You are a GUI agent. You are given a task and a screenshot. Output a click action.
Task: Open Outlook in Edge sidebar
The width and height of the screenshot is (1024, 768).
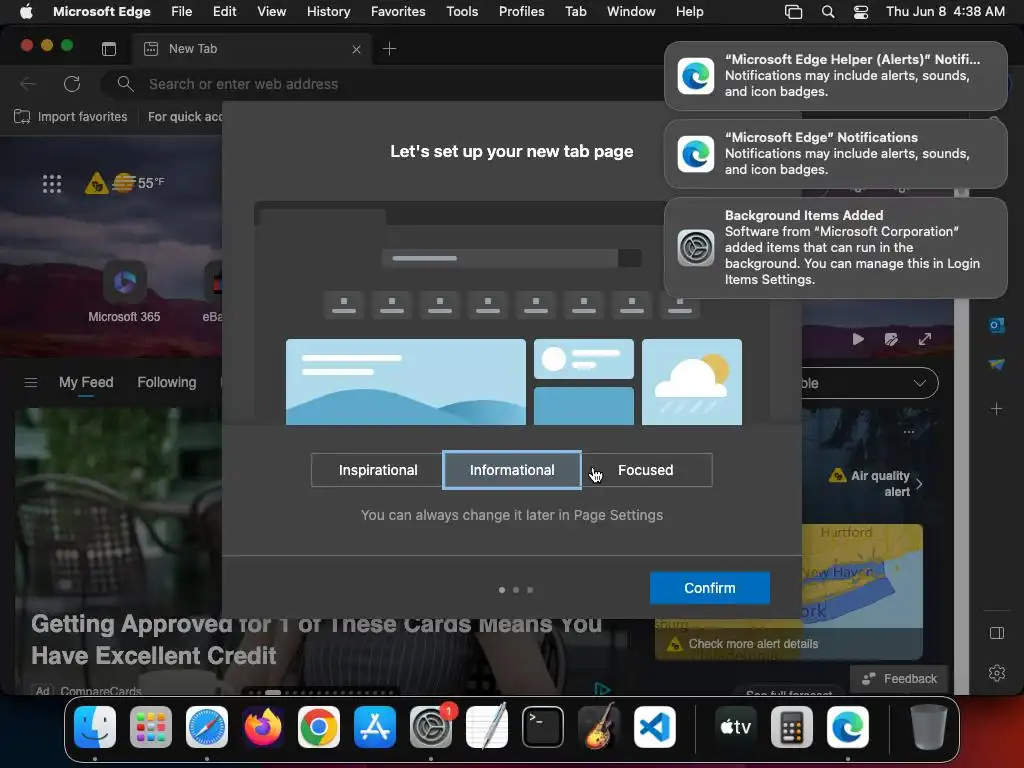pos(997,325)
